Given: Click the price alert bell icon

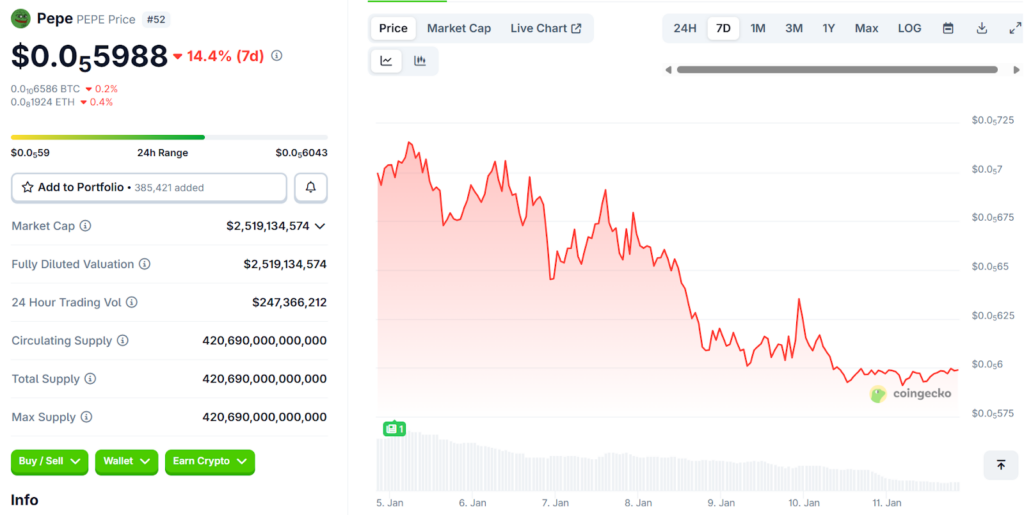Looking at the screenshot, I should [311, 187].
